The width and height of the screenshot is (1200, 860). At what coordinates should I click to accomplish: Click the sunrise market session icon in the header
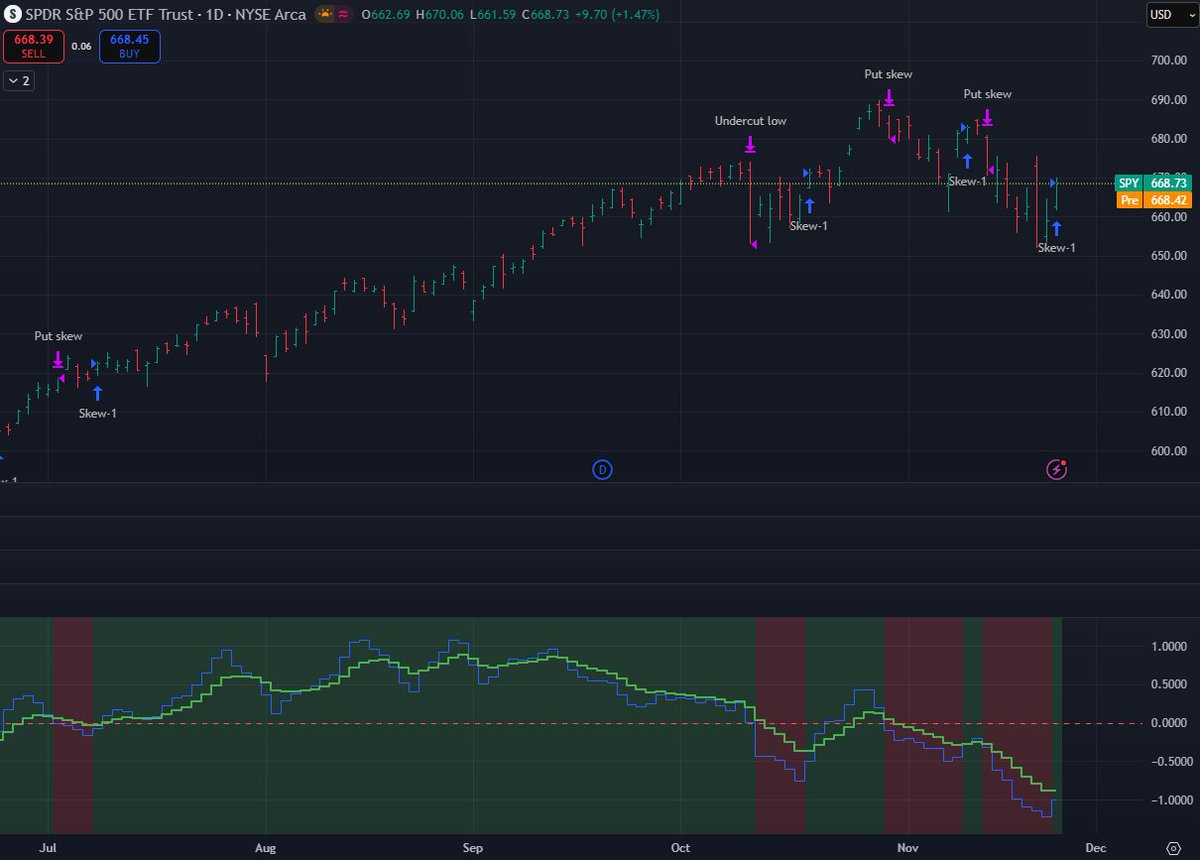(325, 15)
